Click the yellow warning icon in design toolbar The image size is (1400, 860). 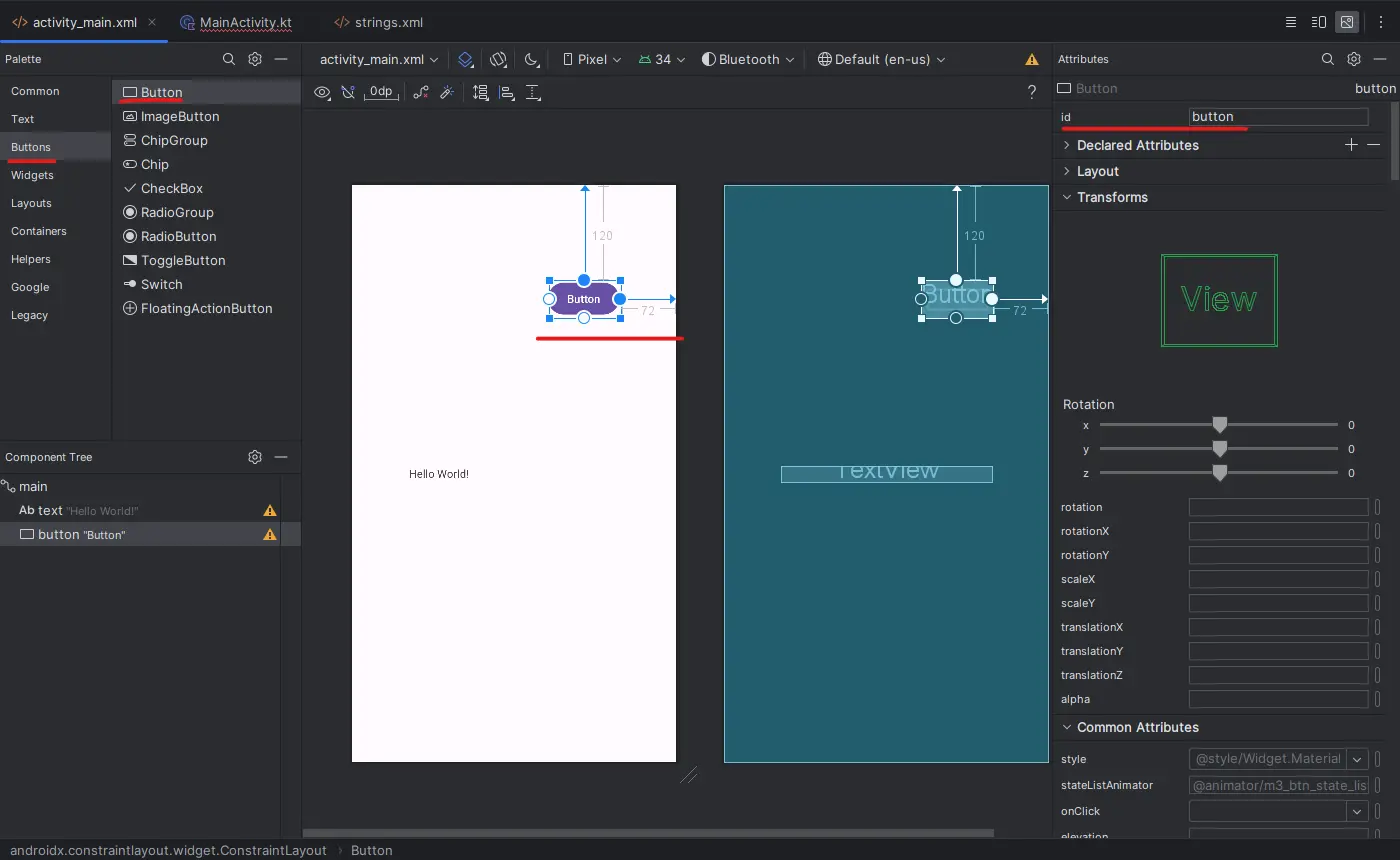coord(1032,60)
